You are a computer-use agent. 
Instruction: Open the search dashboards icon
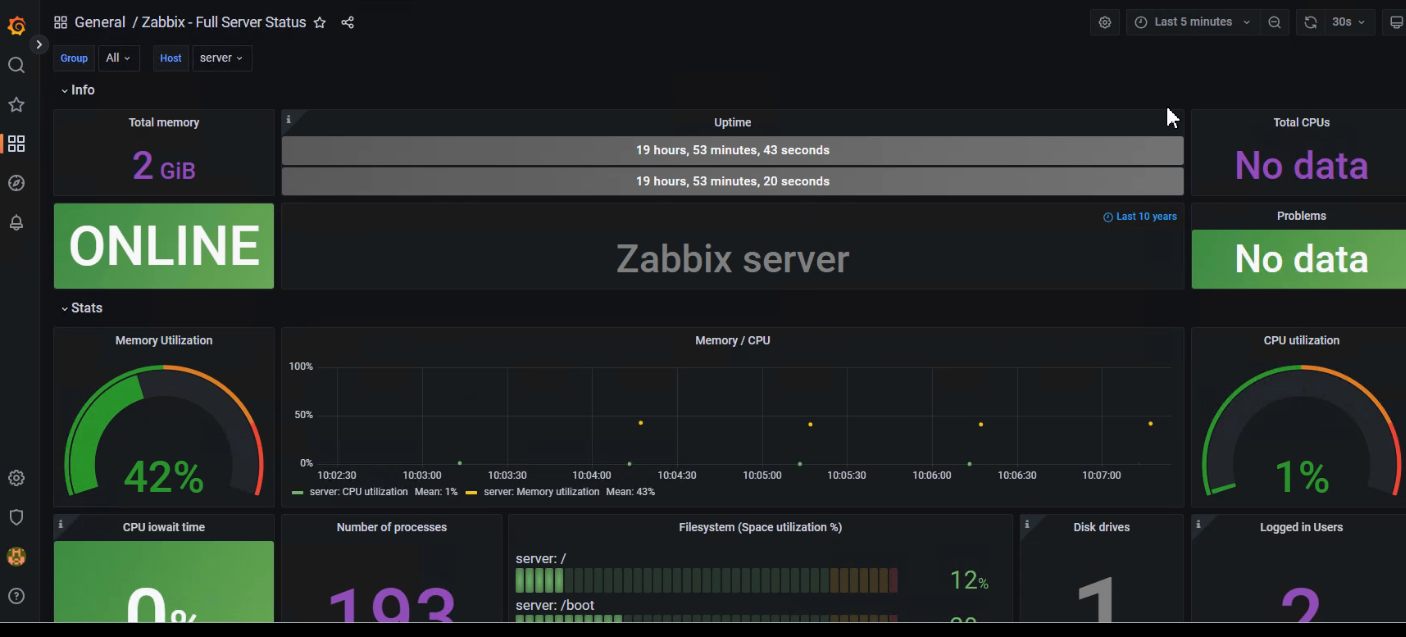pyautogui.click(x=16, y=65)
